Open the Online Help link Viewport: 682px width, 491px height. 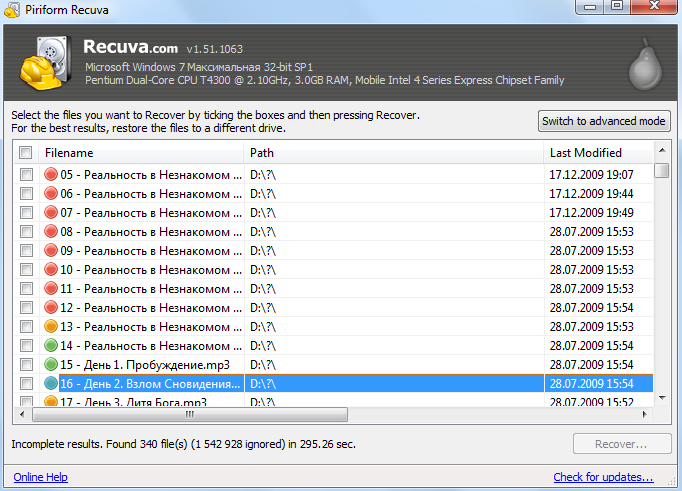pos(40,477)
